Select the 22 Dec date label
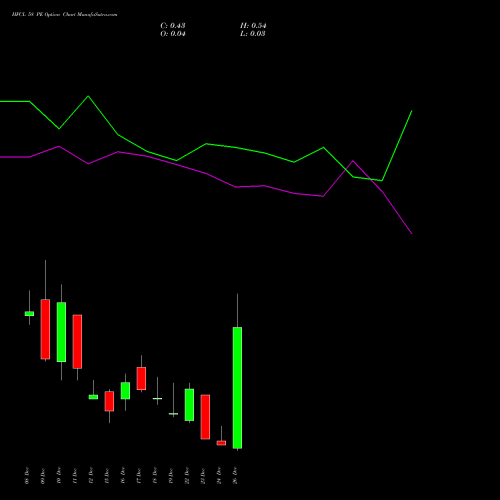This screenshot has height=500, width=500. [x=187, y=475]
